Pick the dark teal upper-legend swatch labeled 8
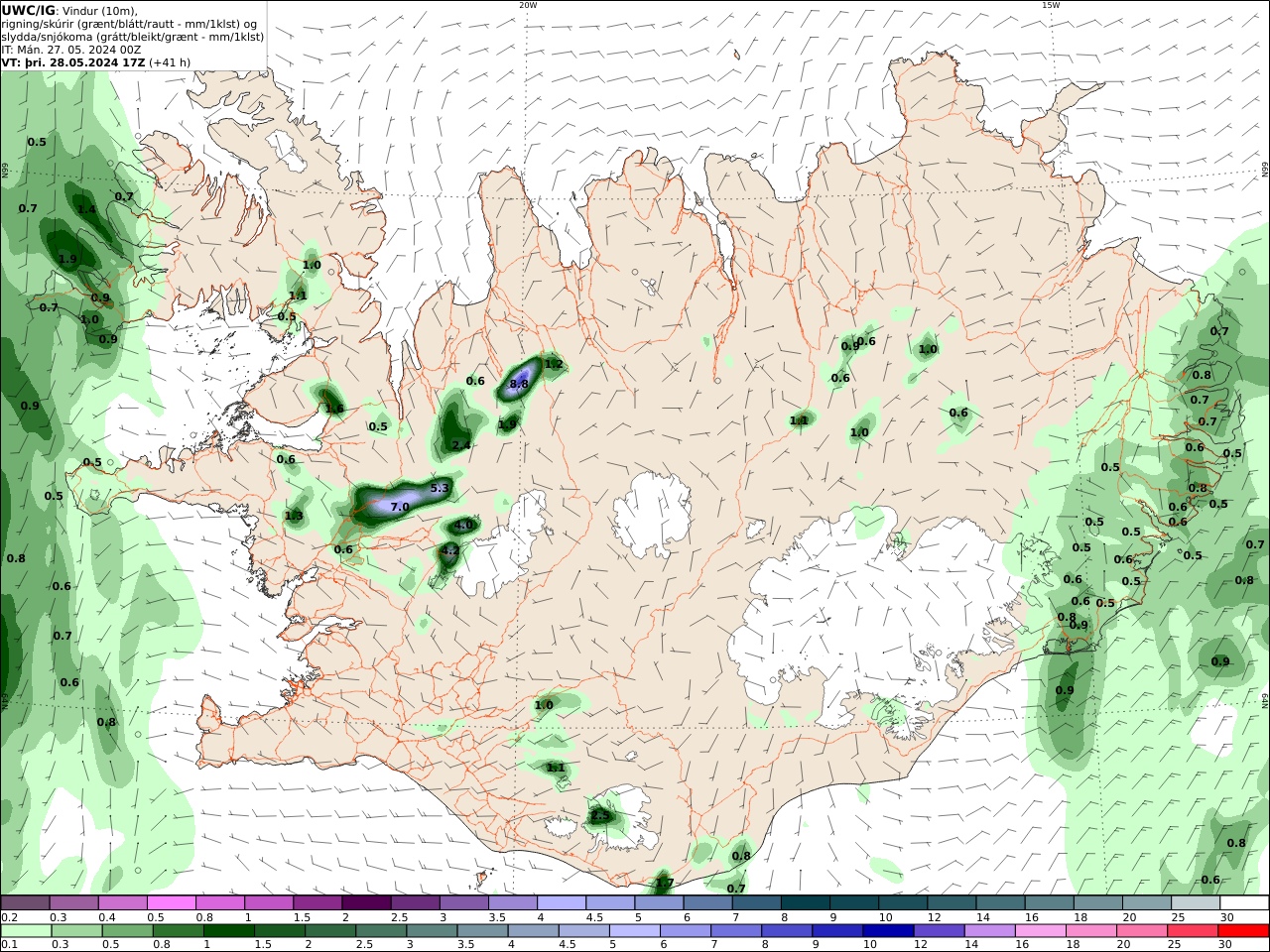Image resolution: width=1270 pixels, height=952 pixels. 804,902
